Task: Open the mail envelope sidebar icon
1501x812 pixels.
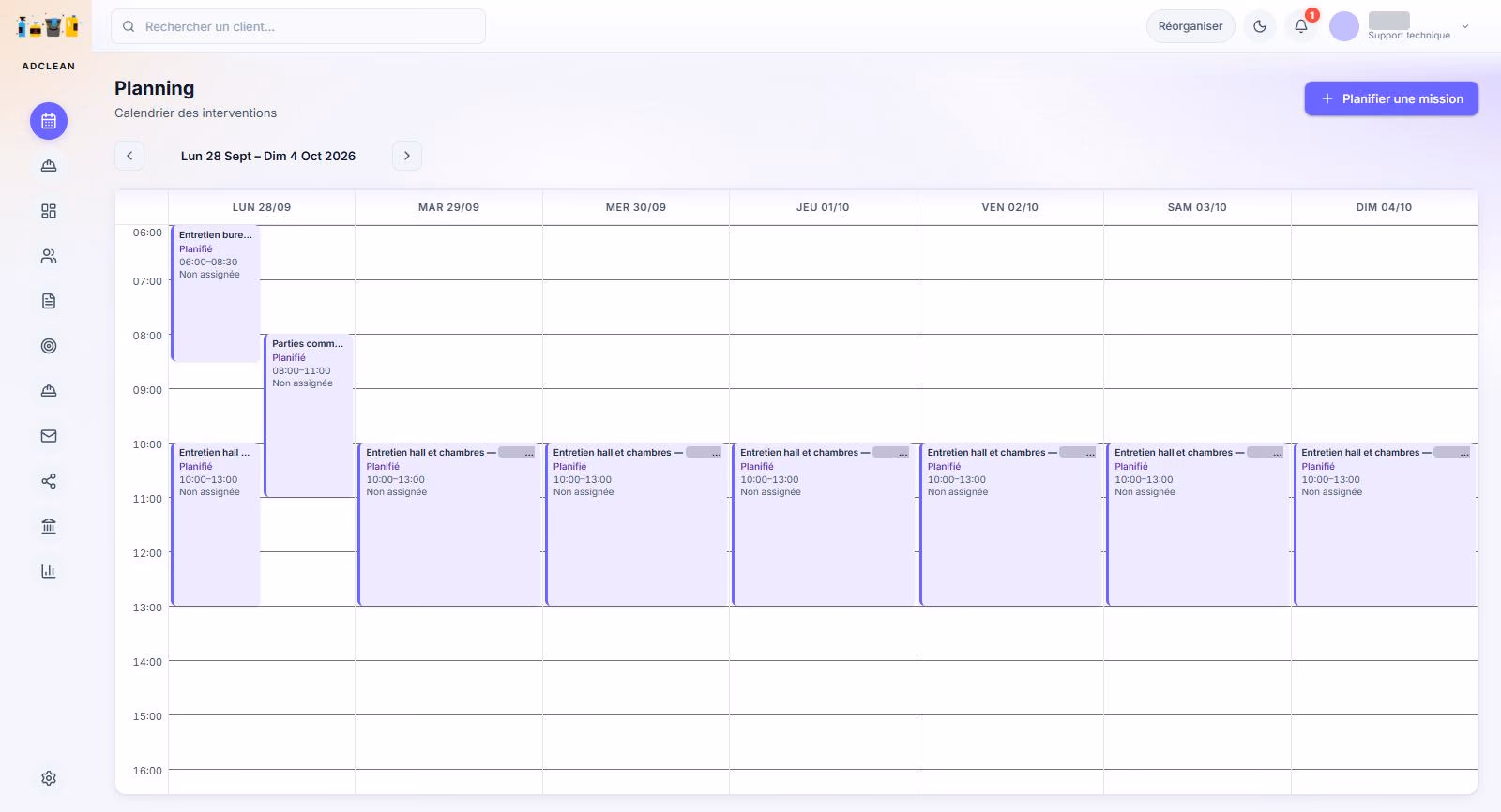Action: (x=49, y=436)
